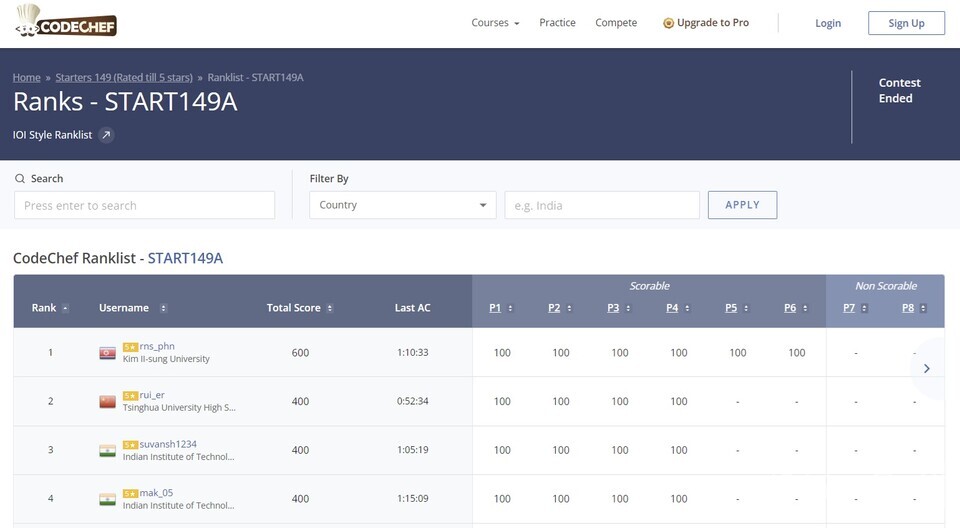This screenshot has width=960, height=528.
Task: Open the Country filter dropdown
Action: coord(402,205)
